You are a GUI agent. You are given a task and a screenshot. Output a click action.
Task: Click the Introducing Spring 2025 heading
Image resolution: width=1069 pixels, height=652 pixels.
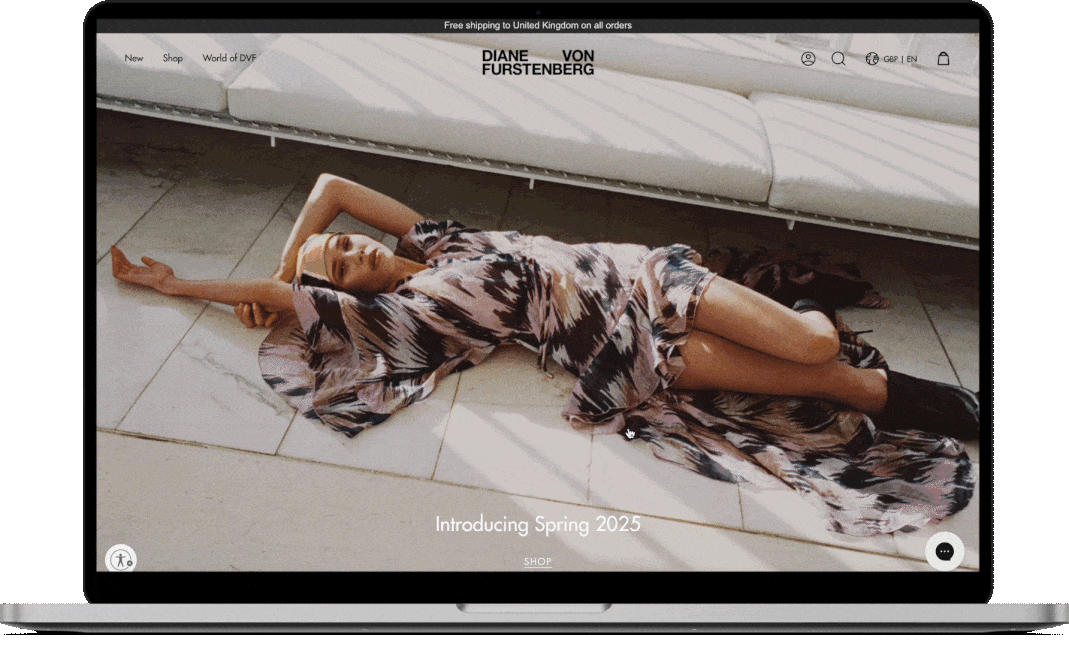[538, 524]
